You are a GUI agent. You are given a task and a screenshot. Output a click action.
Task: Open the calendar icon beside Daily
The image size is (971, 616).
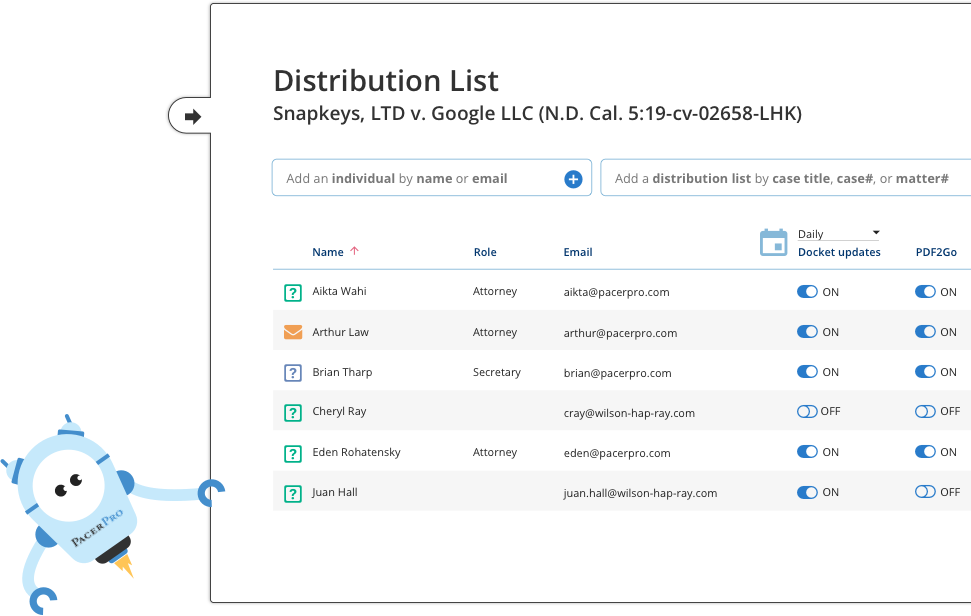tap(773, 242)
